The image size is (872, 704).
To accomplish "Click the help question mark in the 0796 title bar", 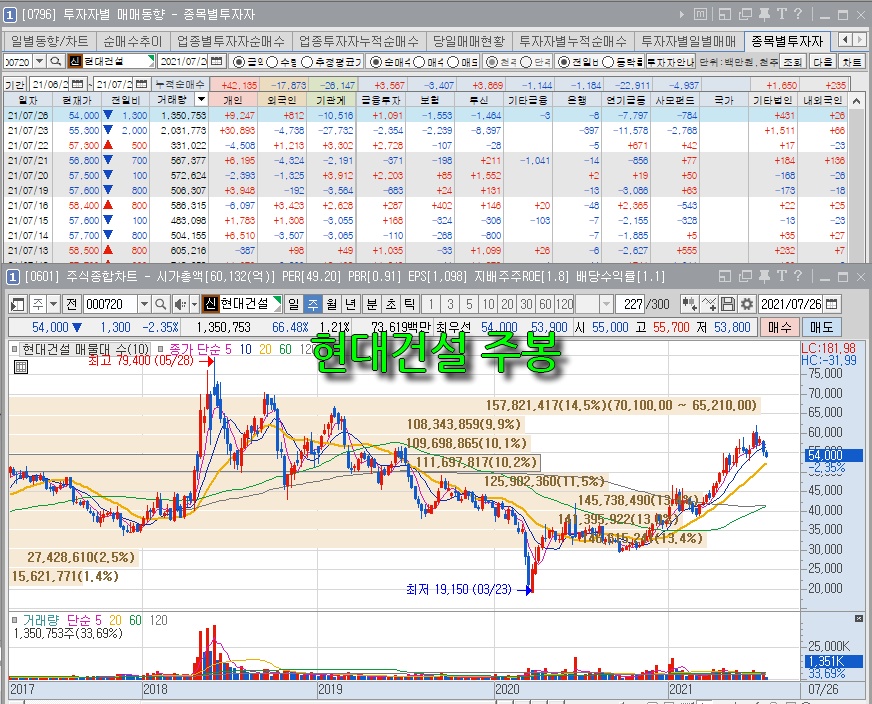I will pyautogui.click(x=799, y=14).
